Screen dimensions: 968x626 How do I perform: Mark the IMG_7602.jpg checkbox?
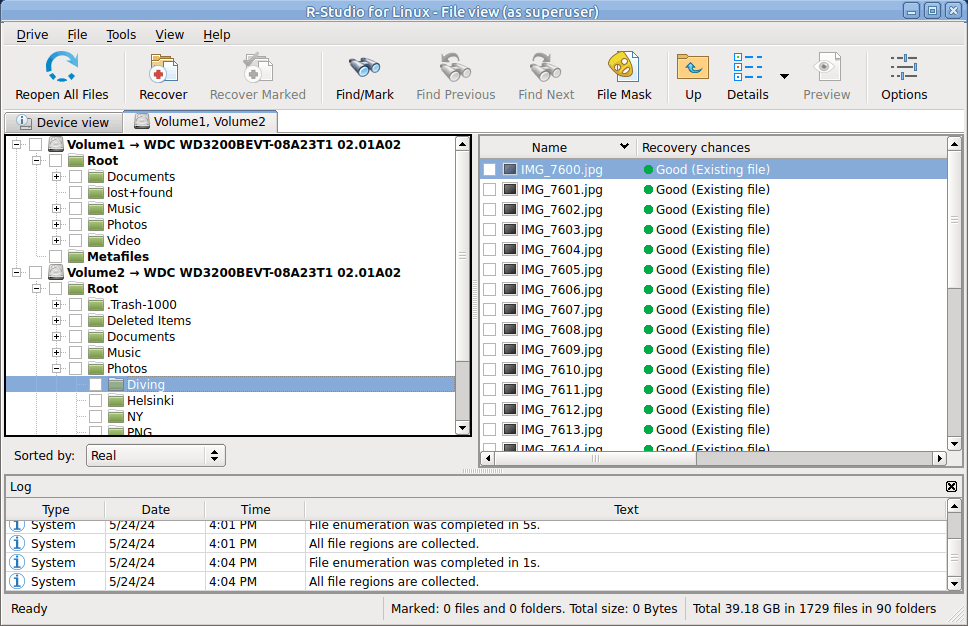490,209
